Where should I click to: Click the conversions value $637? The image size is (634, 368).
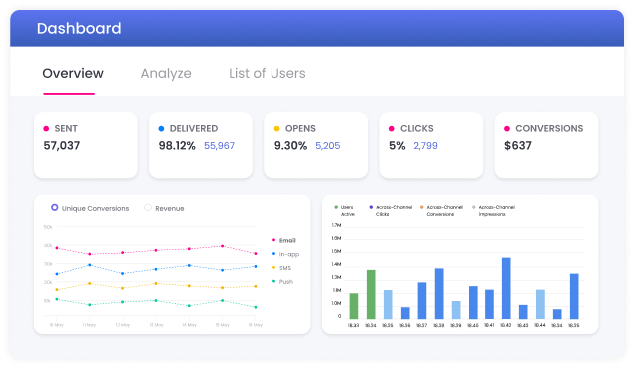click(x=518, y=146)
